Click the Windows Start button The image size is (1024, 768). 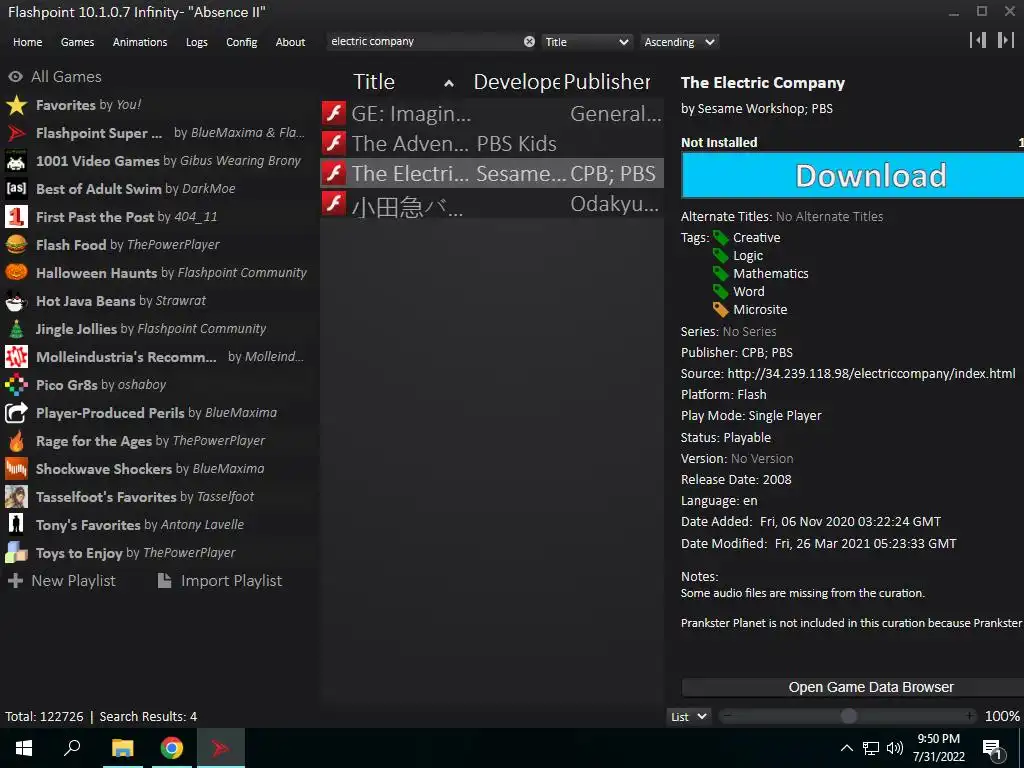click(24, 748)
